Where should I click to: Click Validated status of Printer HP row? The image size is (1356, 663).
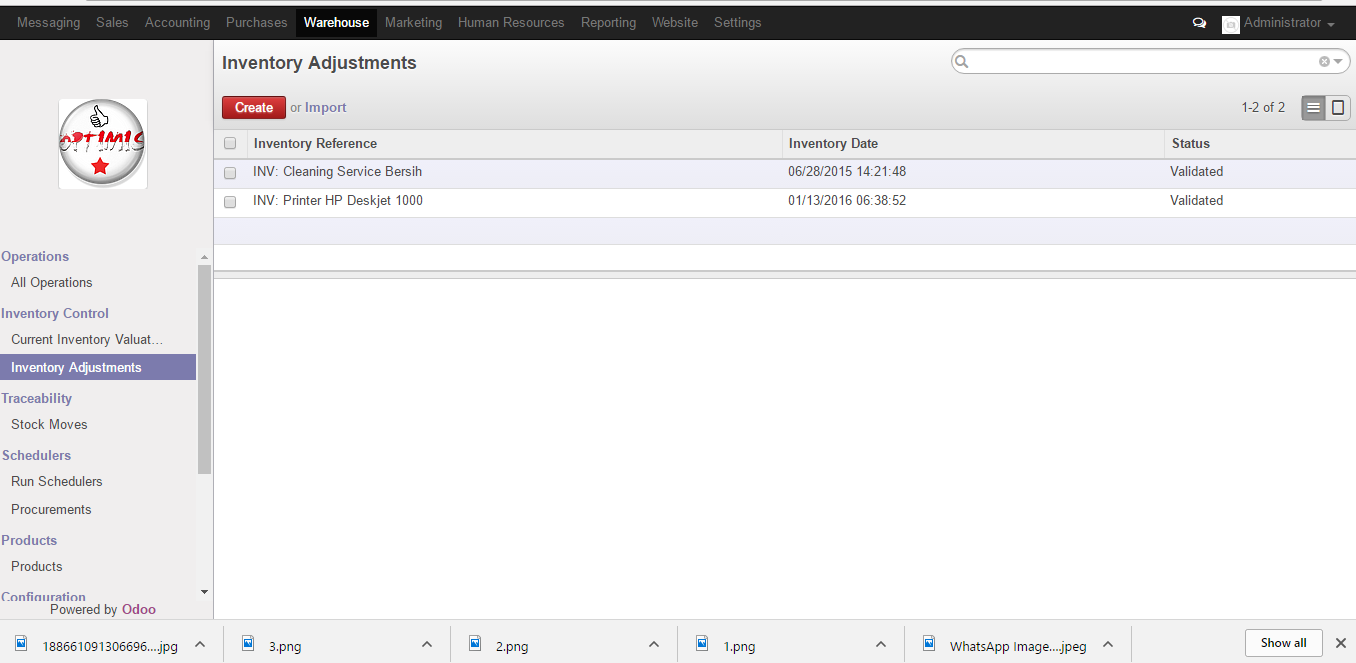point(1197,201)
